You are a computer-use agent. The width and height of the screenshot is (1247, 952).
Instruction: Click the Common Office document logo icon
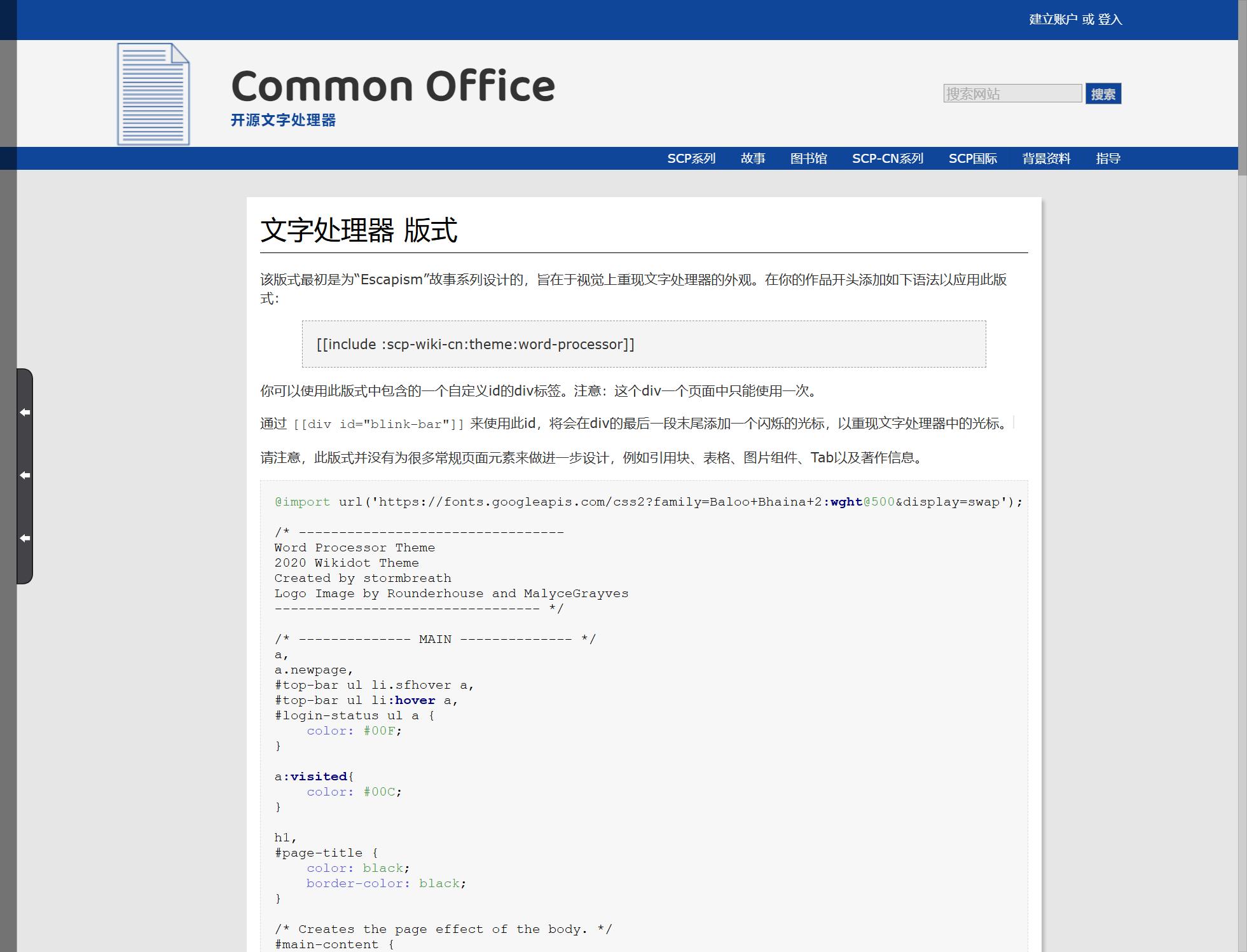(x=153, y=94)
